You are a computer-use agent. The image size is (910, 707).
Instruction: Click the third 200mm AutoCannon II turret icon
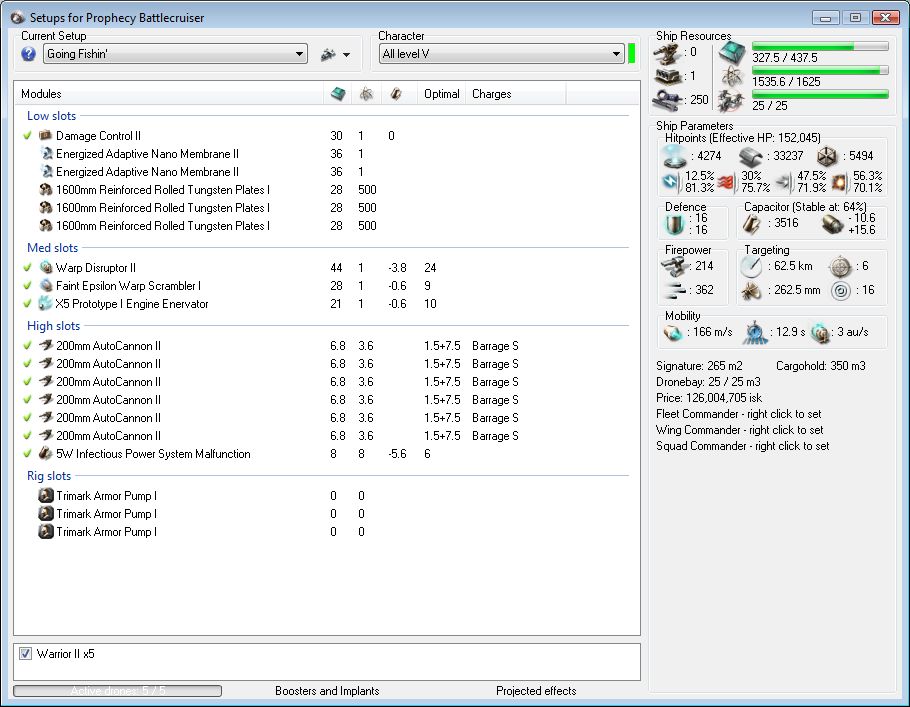click(46, 381)
